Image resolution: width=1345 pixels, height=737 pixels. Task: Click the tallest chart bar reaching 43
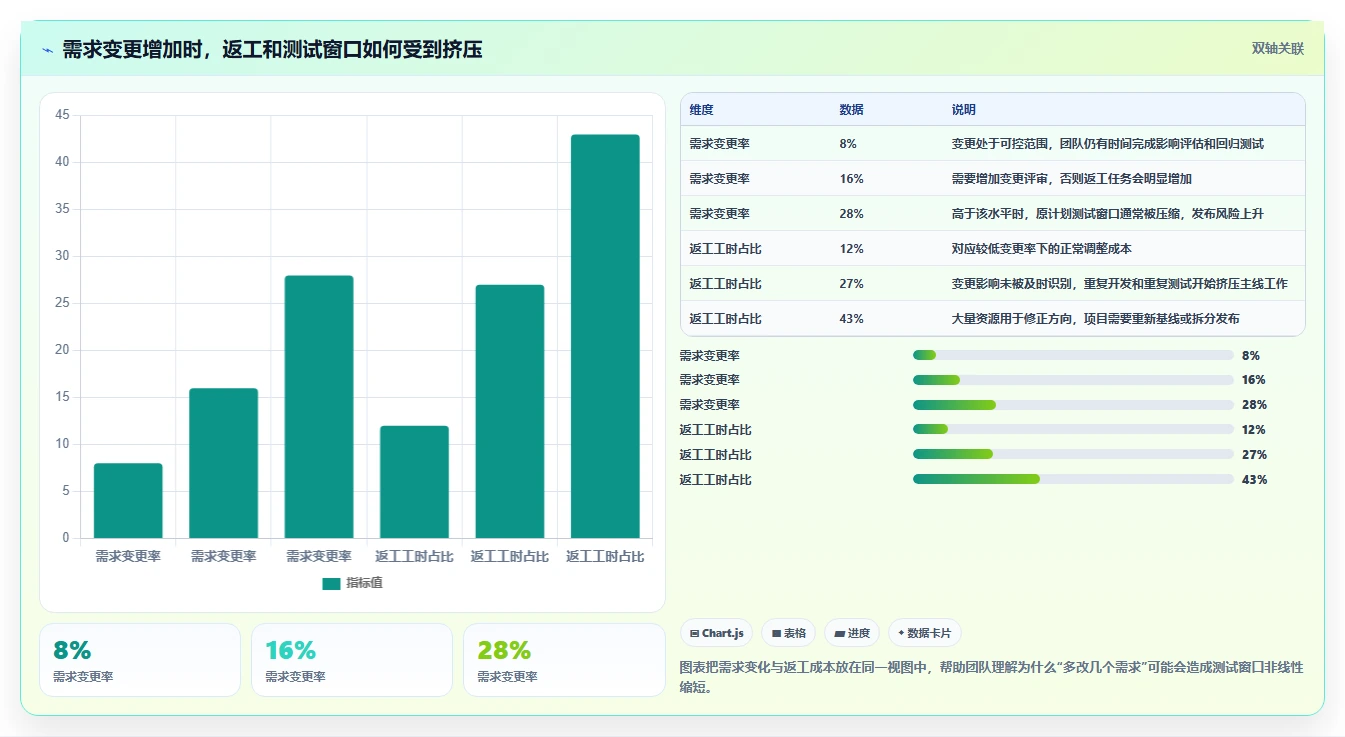click(x=605, y=336)
